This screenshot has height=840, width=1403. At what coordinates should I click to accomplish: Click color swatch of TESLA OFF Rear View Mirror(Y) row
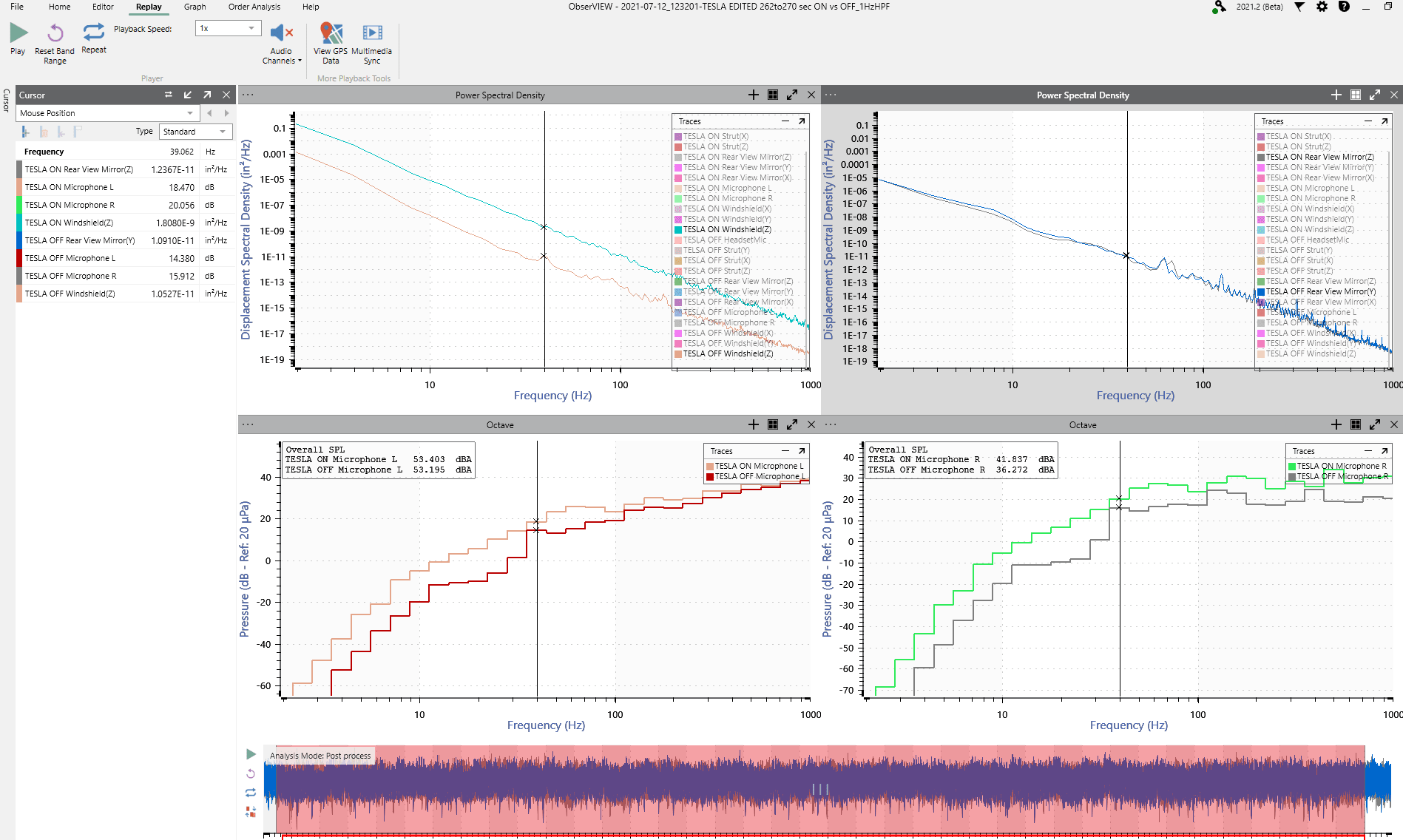[x=19, y=240]
